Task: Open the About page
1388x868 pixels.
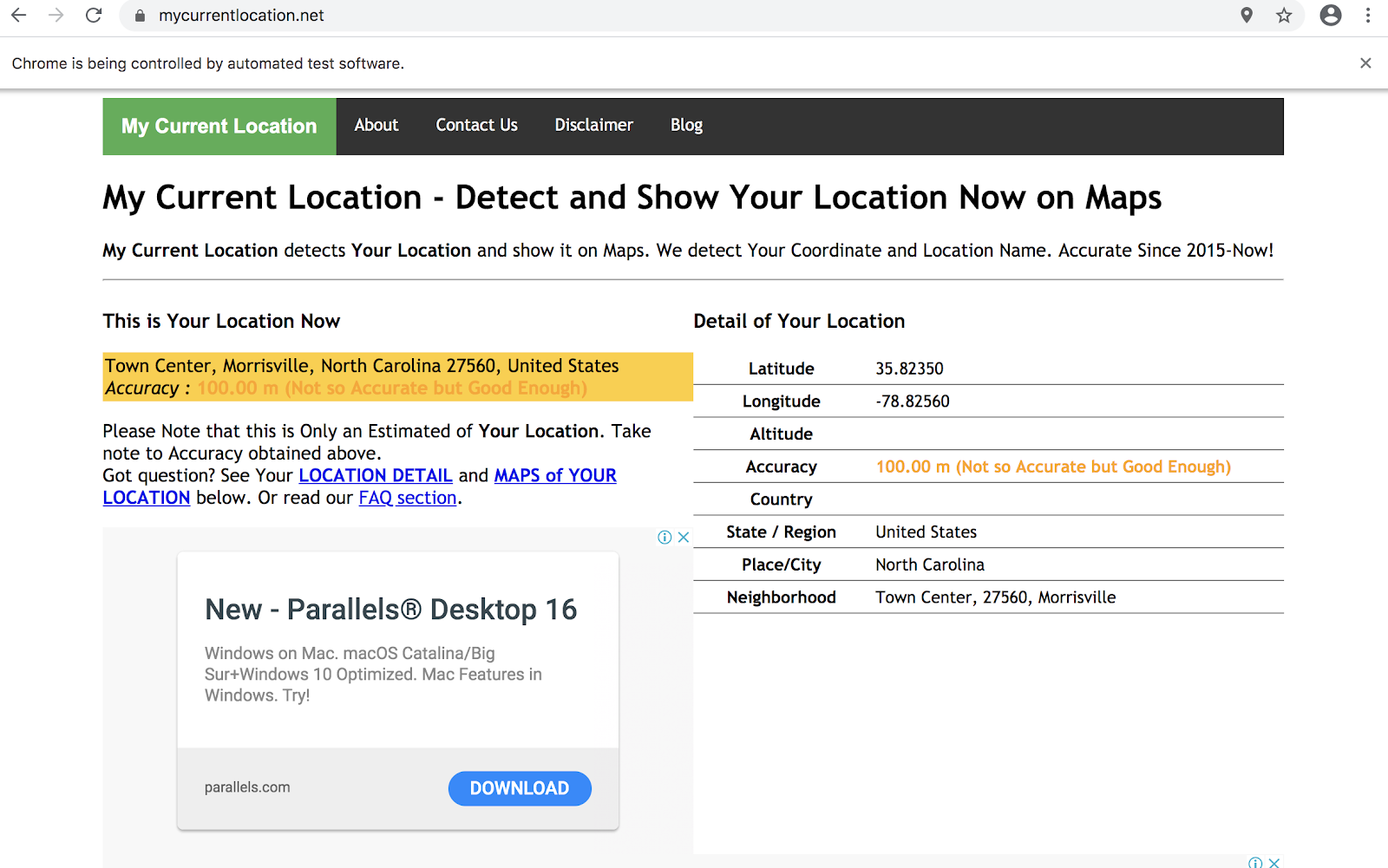Action: click(376, 126)
